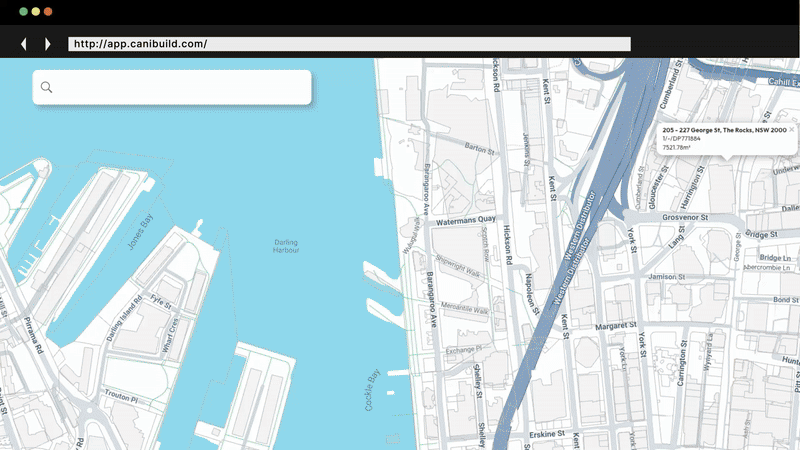
Task: Select the Cockle Bay label on map
Action: click(367, 383)
